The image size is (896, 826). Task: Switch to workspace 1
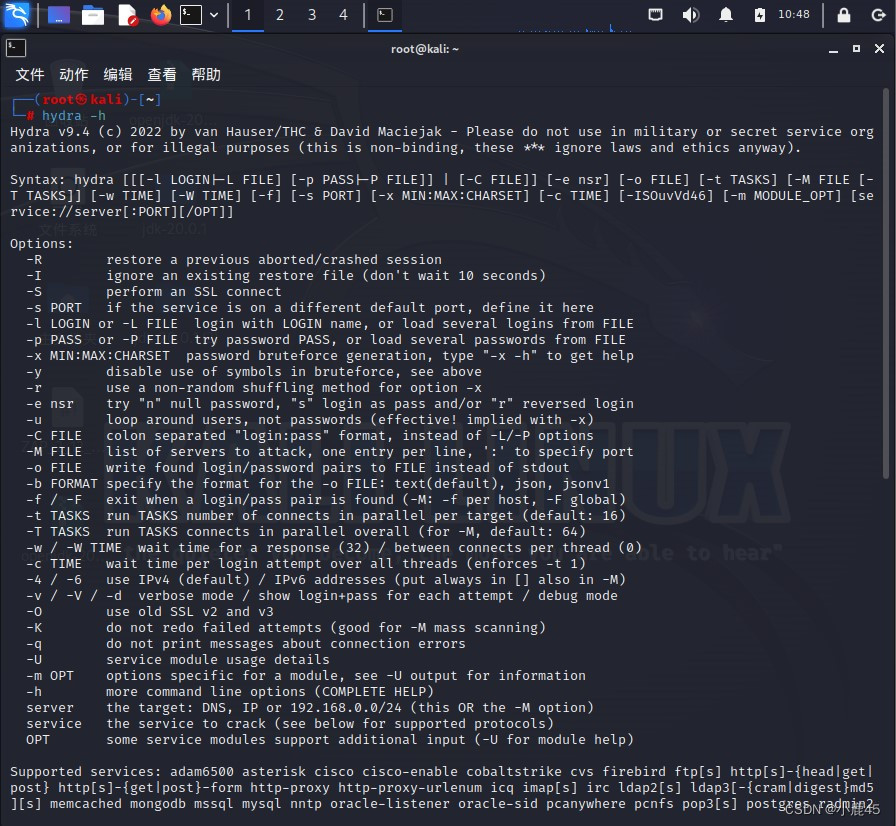[248, 15]
